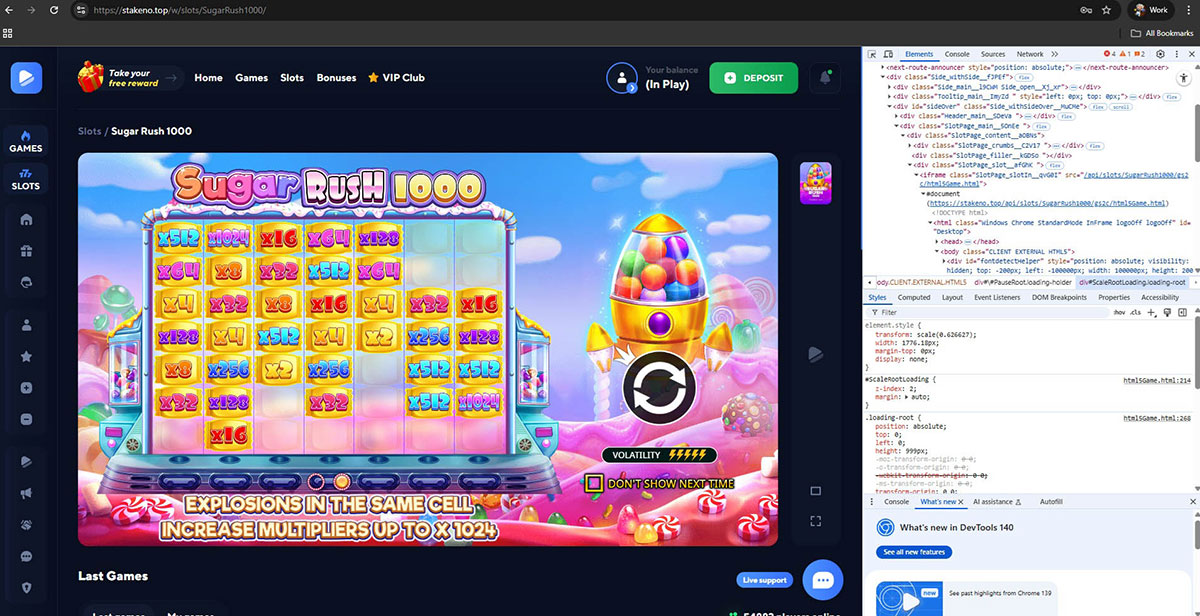Check the Don't Show Next Time box
Image resolution: width=1200 pixels, height=616 pixels.
coord(594,483)
